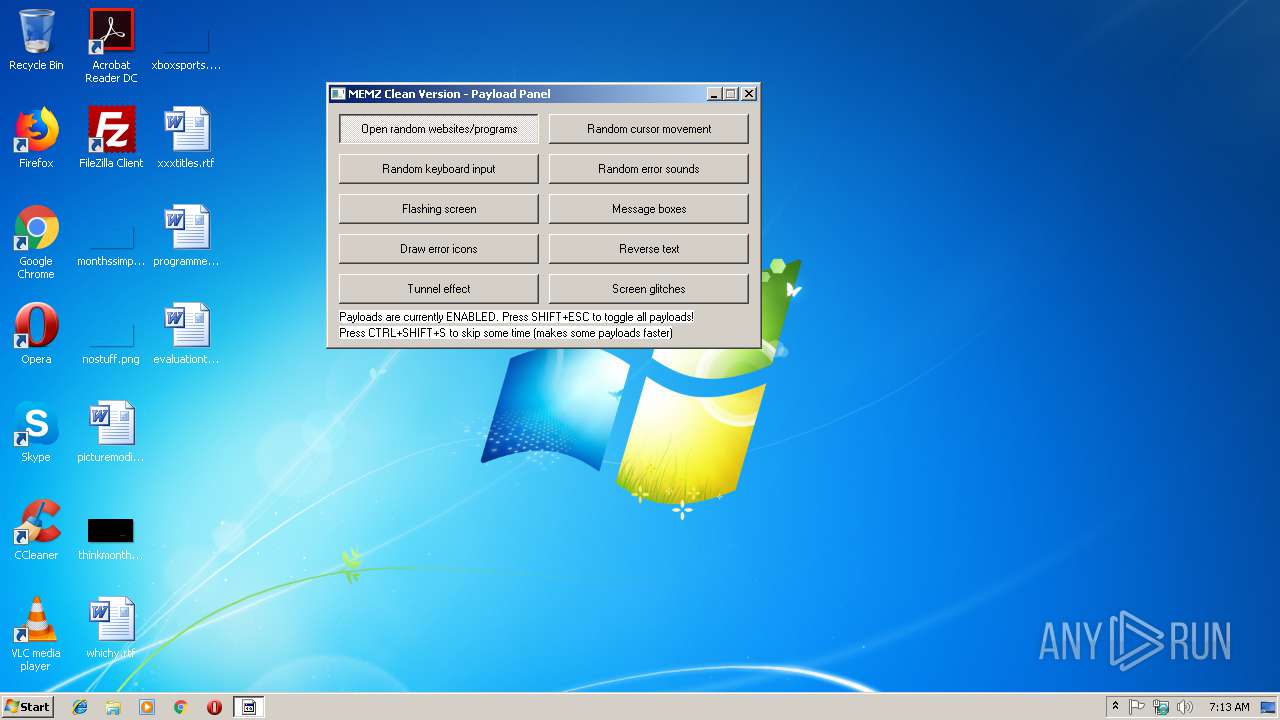Select xxxtitles.rtf document icon
The width and height of the screenshot is (1280, 720).
[x=186, y=138]
